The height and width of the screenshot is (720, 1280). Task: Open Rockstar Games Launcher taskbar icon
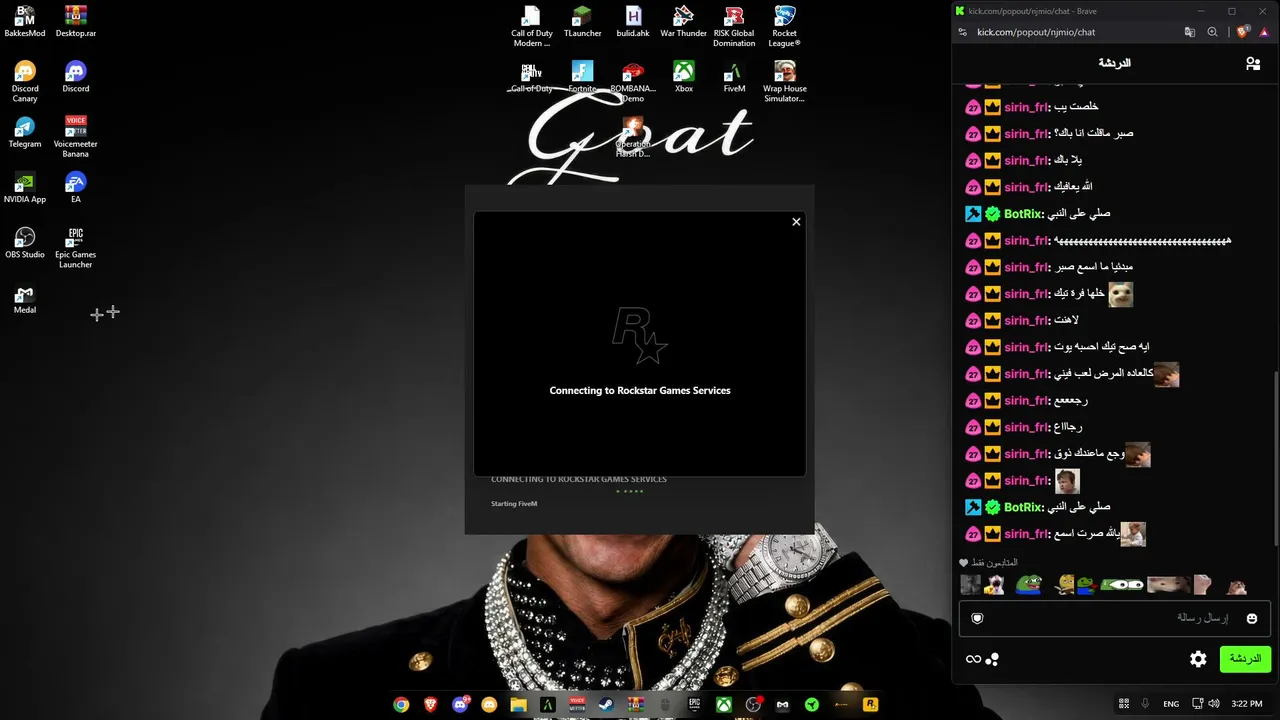pyautogui.click(x=870, y=704)
